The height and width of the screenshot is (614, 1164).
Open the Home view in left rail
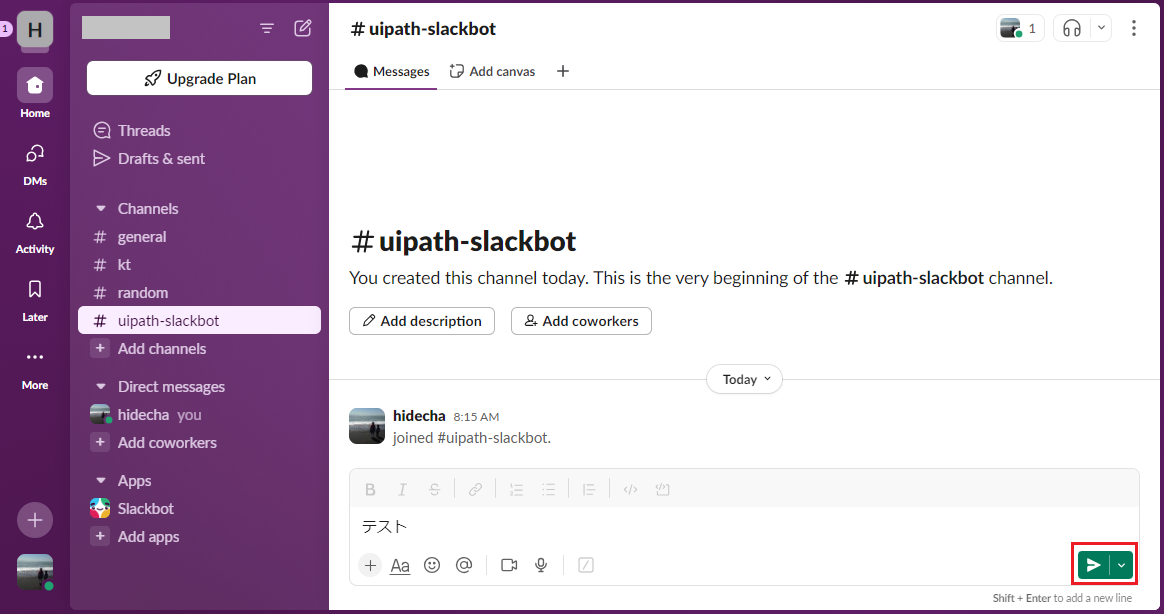[35, 94]
